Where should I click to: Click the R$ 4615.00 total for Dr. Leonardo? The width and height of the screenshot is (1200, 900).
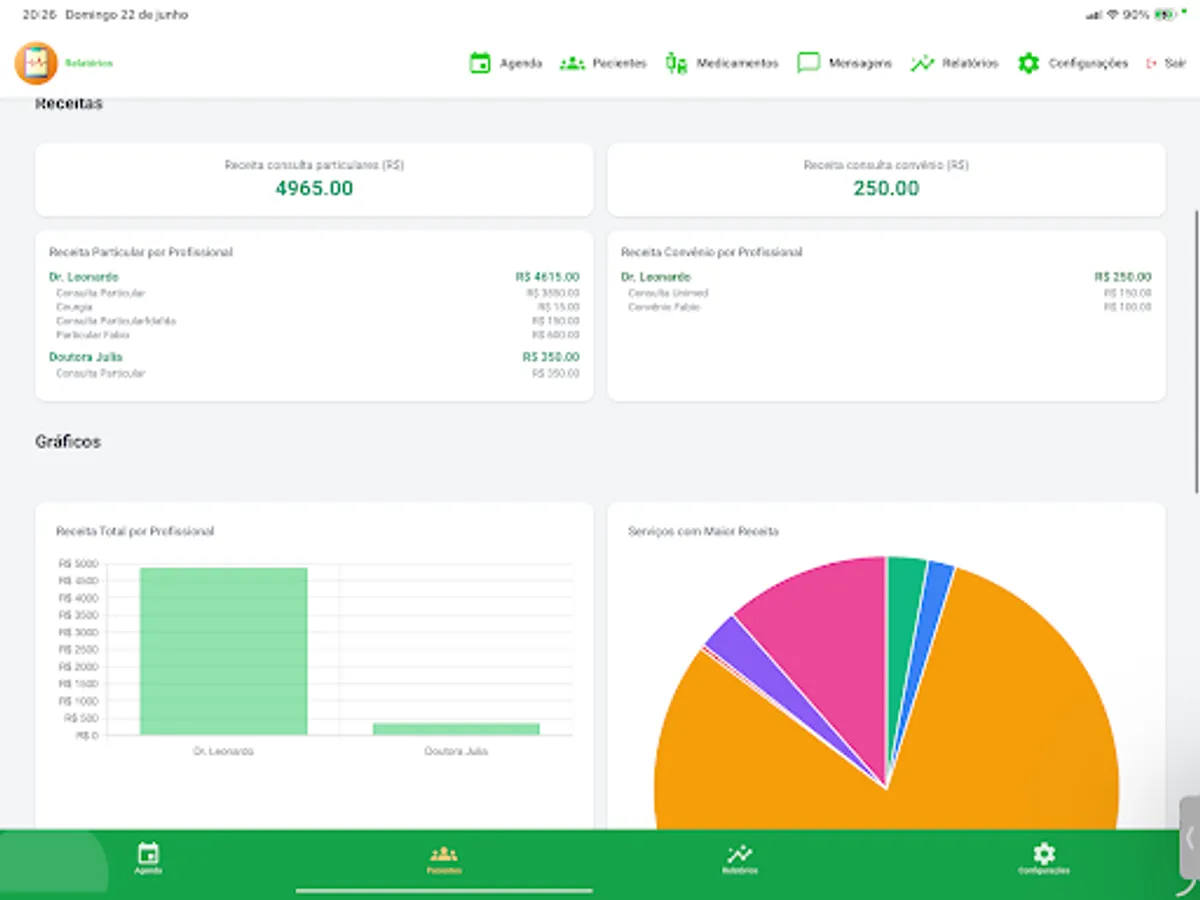point(547,277)
